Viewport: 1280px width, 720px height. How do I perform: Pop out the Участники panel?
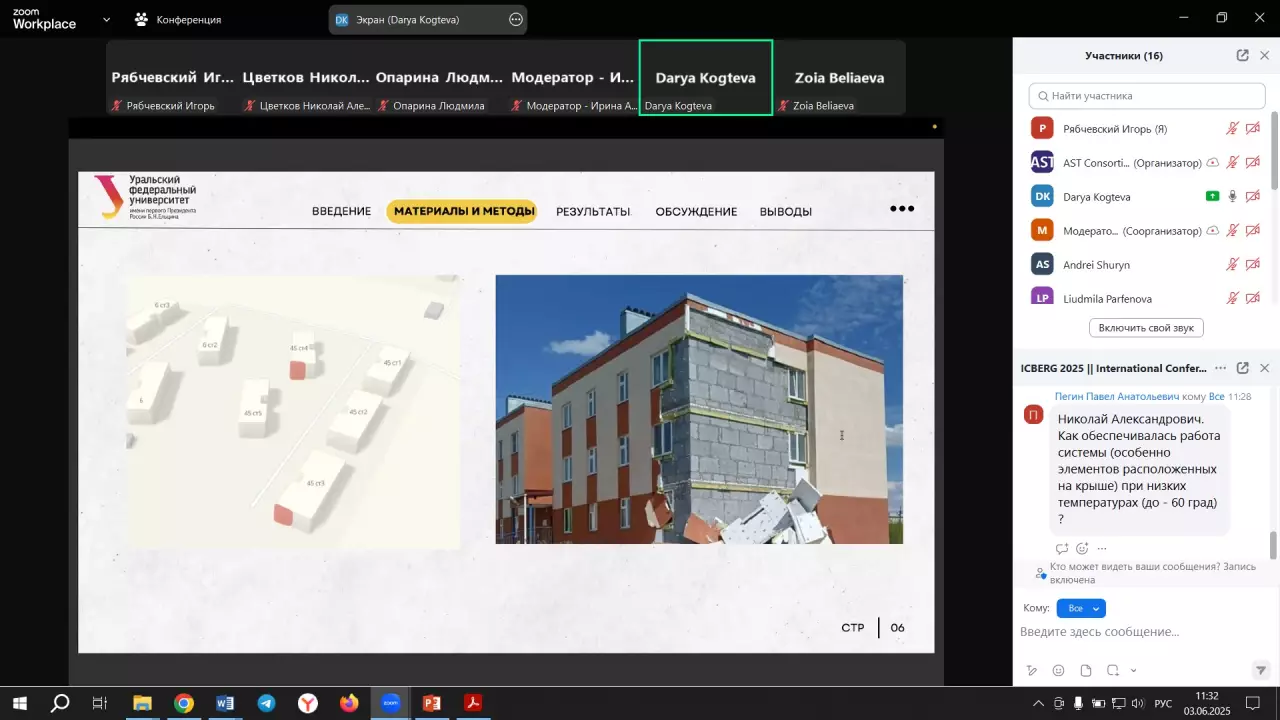tap(1242, 56)
